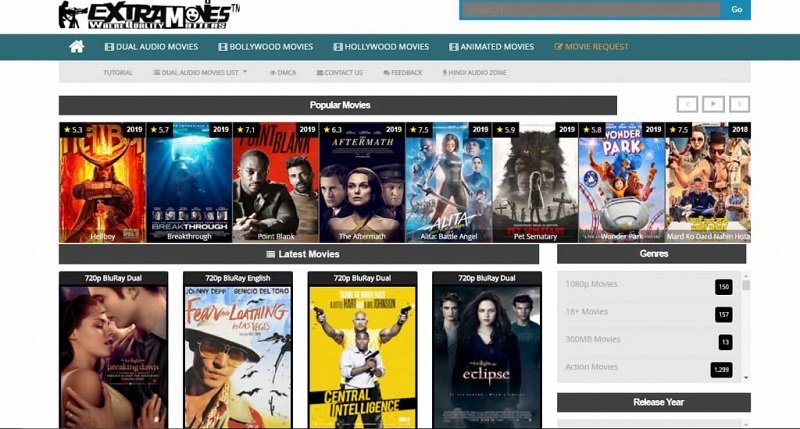This screenshot has height=429, width=800.
Task: Open the Contact Us page
Action: point(339,73)
